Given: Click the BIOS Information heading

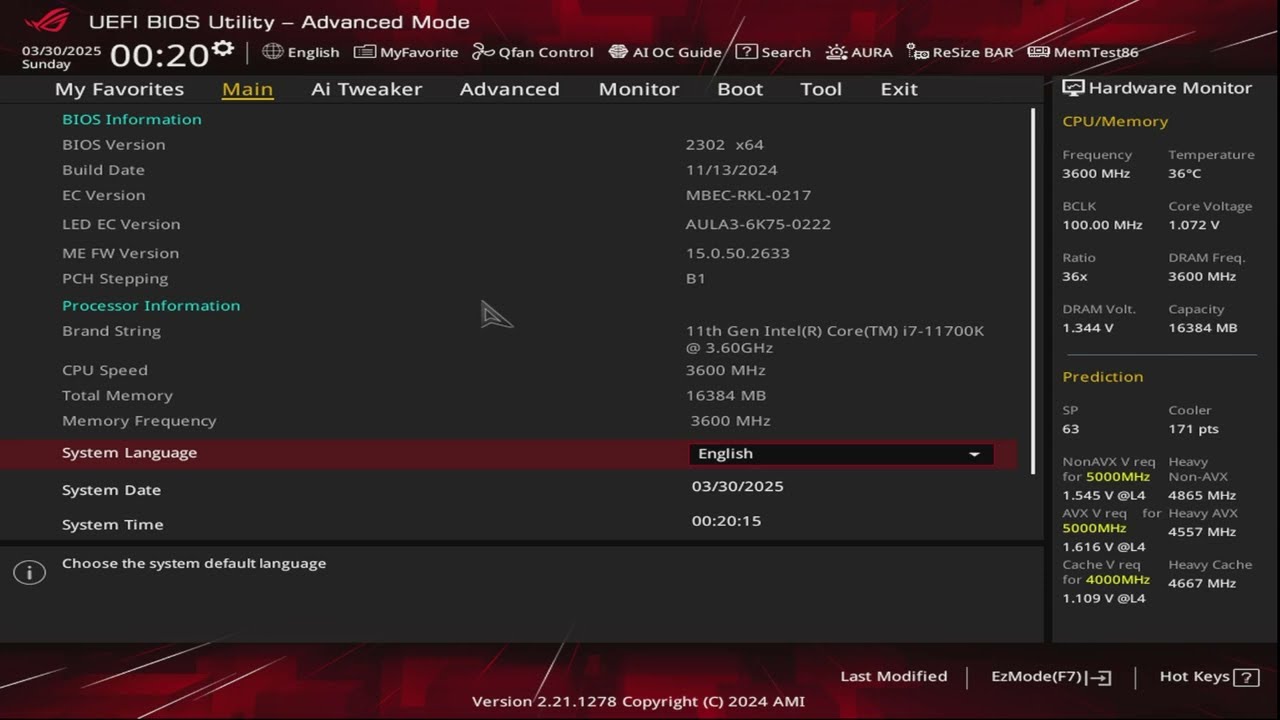Looking at the screenshot, I should 132,119.
